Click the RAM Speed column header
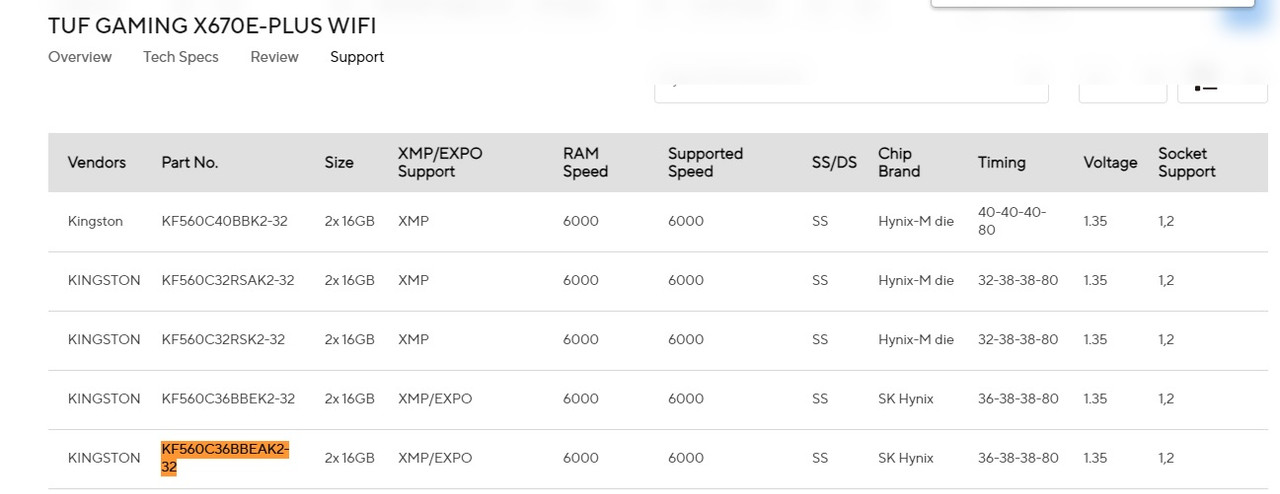 point(585,162)
